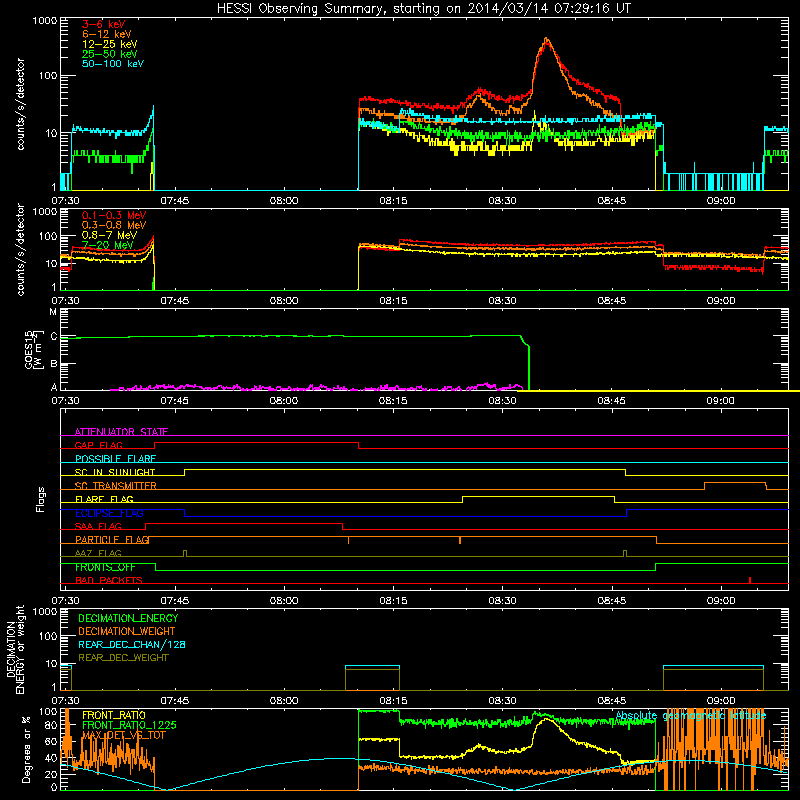Click the GOES15 vertical axis label
This screenshot has height=800, width=800.
coord(33,349)
